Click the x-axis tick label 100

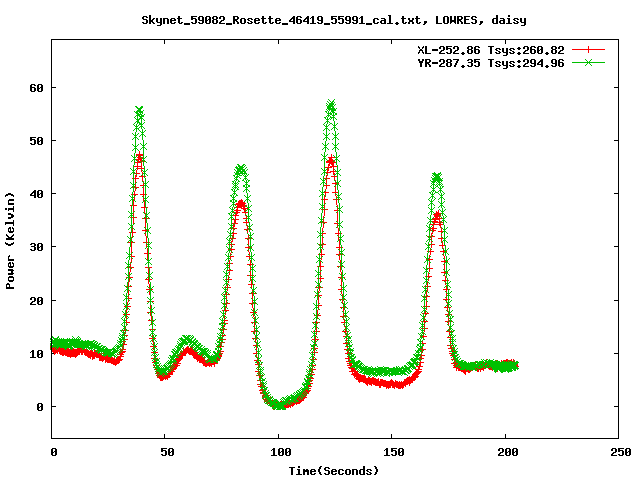pyautogui.click(x=281, y=452)
